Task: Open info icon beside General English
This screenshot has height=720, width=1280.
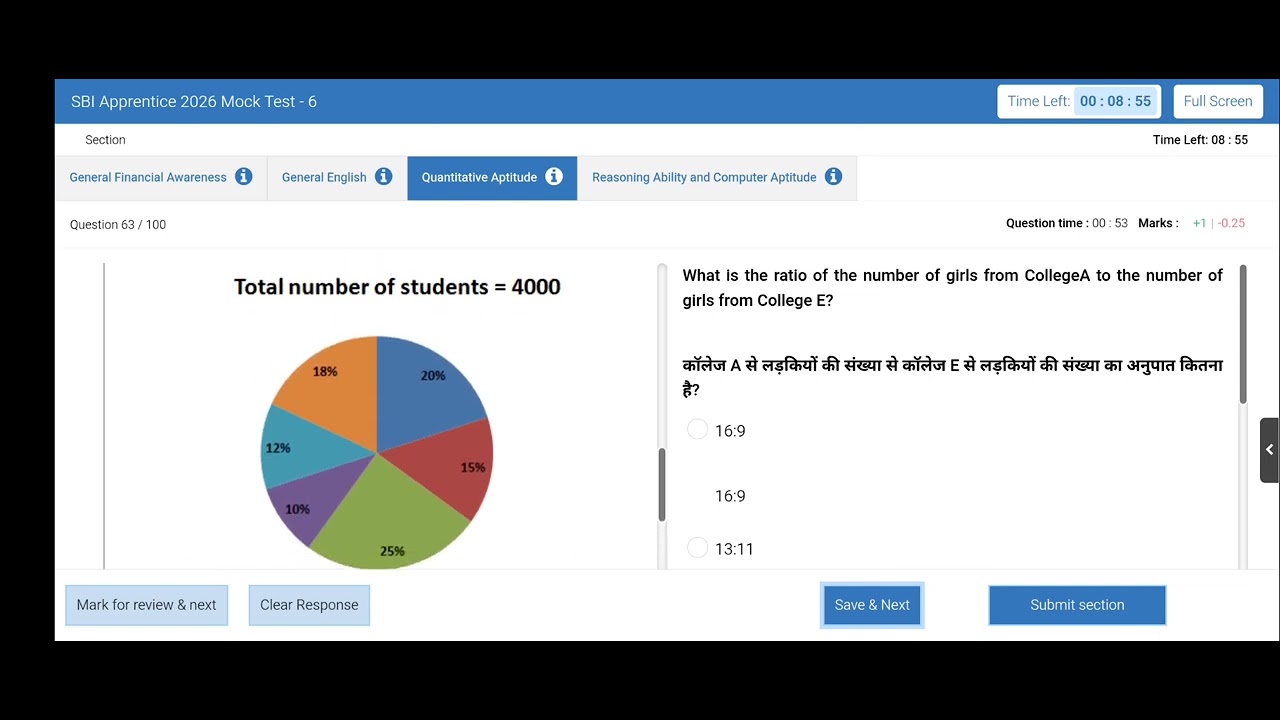Action: (x=383, y=177)
